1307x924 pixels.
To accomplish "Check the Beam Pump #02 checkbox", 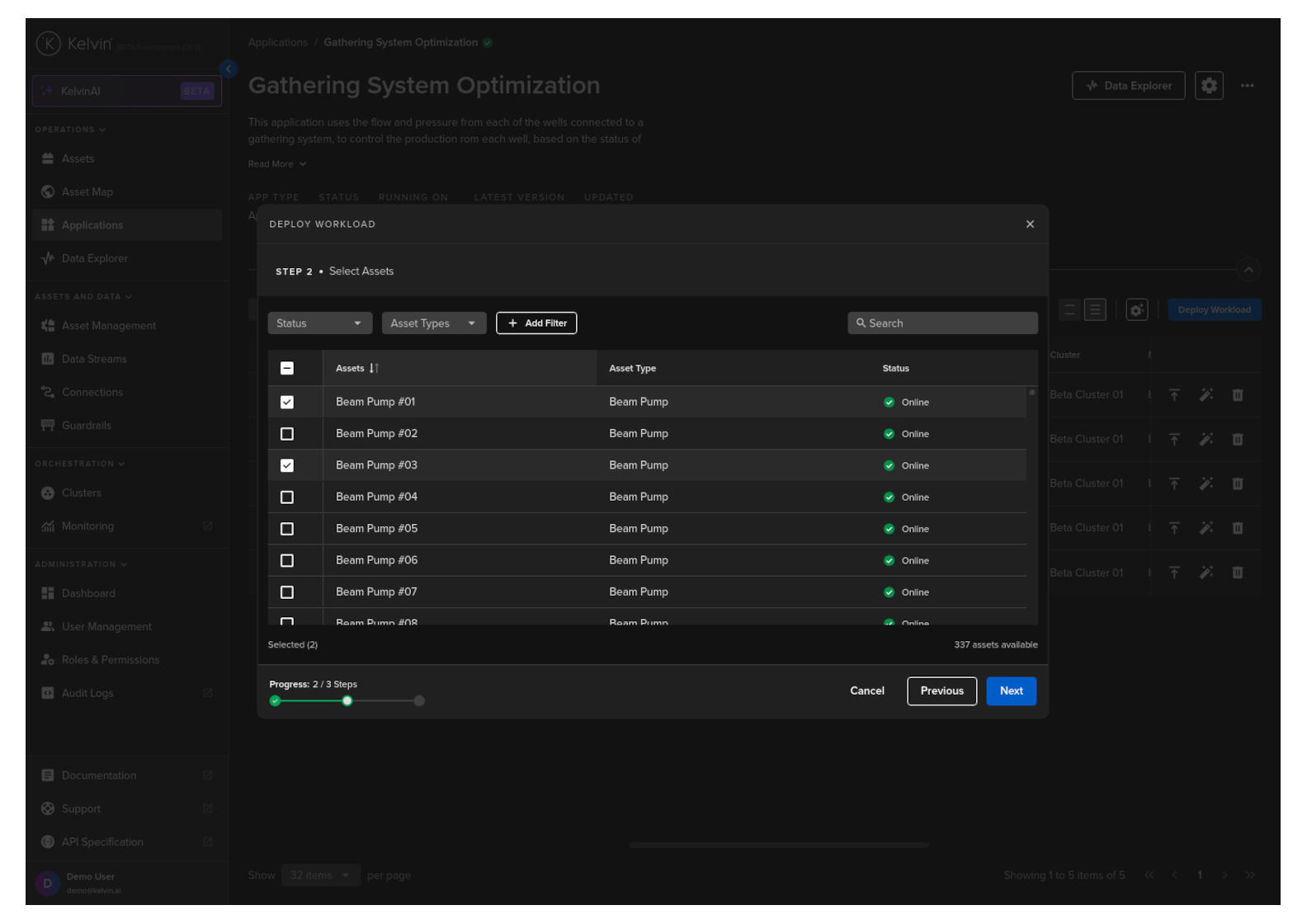I will [x=287, y=434].
